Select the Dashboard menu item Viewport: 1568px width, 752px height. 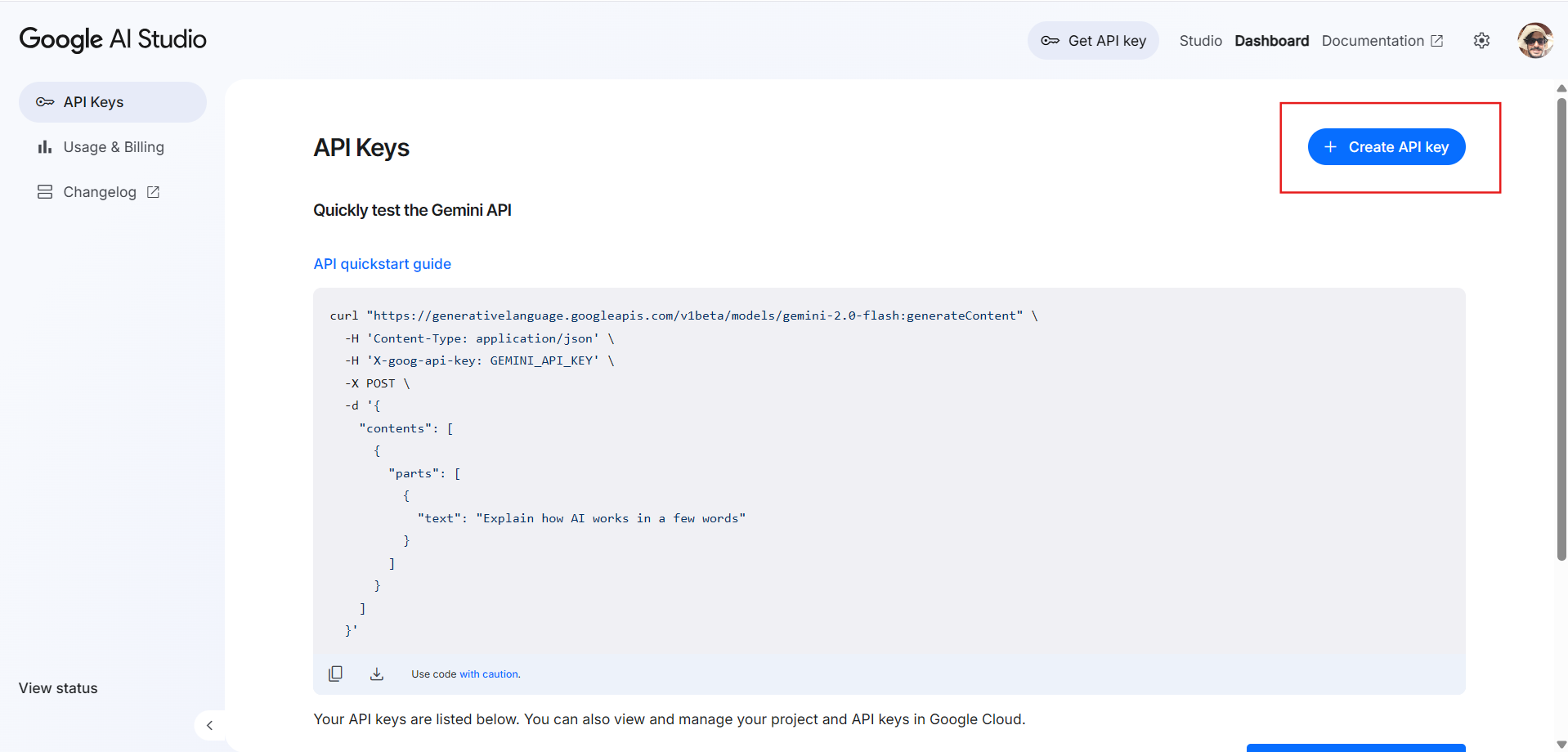(1270, 40)
